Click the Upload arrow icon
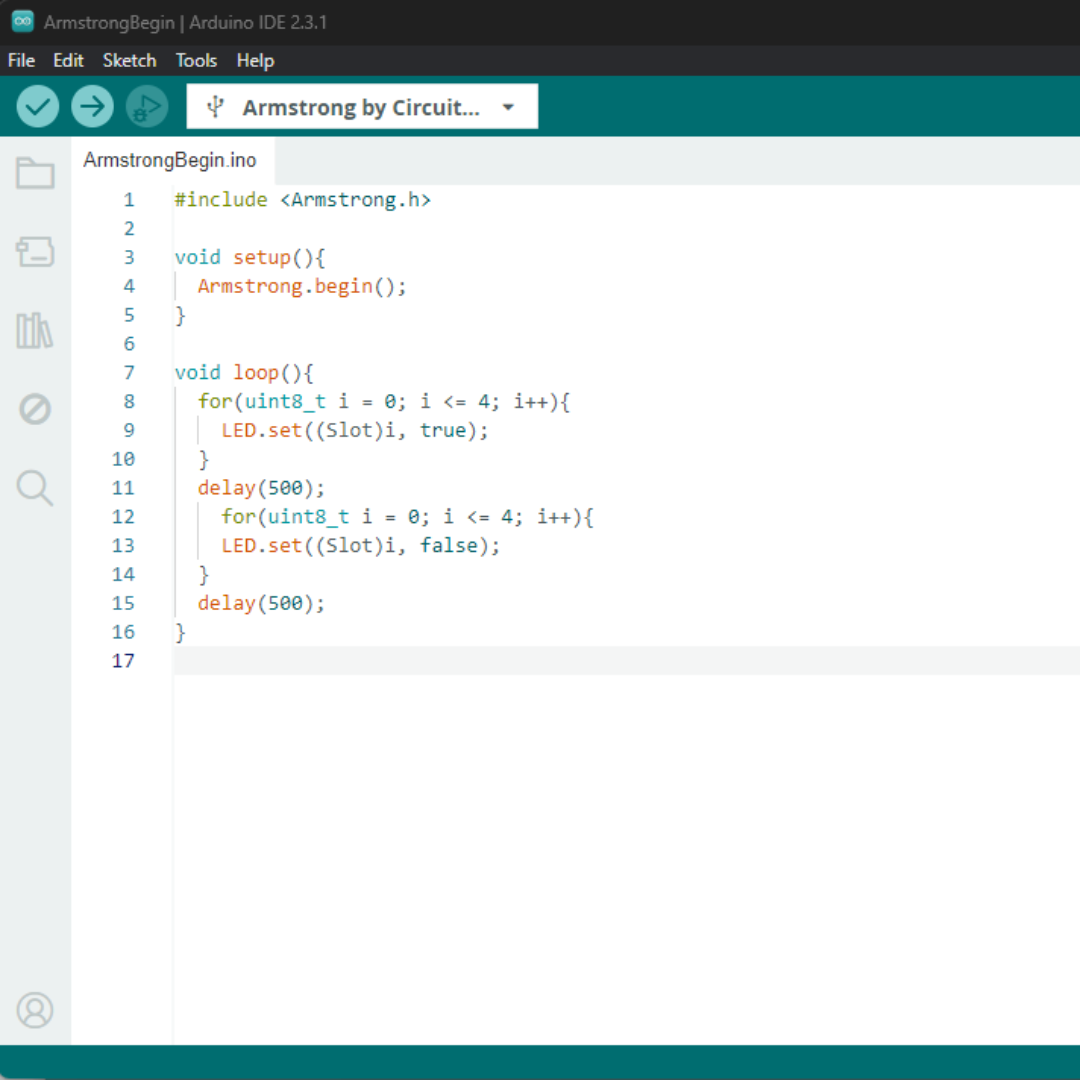The width and height of the screenshot is (1080, 1080). click(x=92, y=106)
